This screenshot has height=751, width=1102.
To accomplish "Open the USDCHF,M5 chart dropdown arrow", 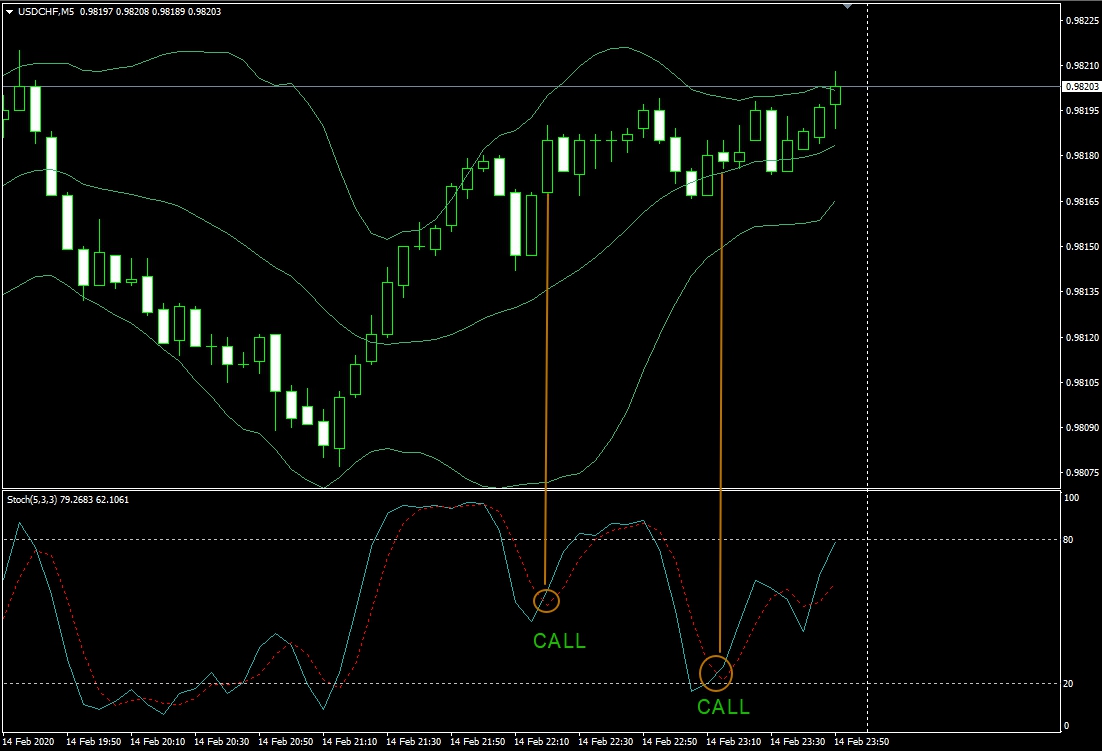I will click(9, 10).
